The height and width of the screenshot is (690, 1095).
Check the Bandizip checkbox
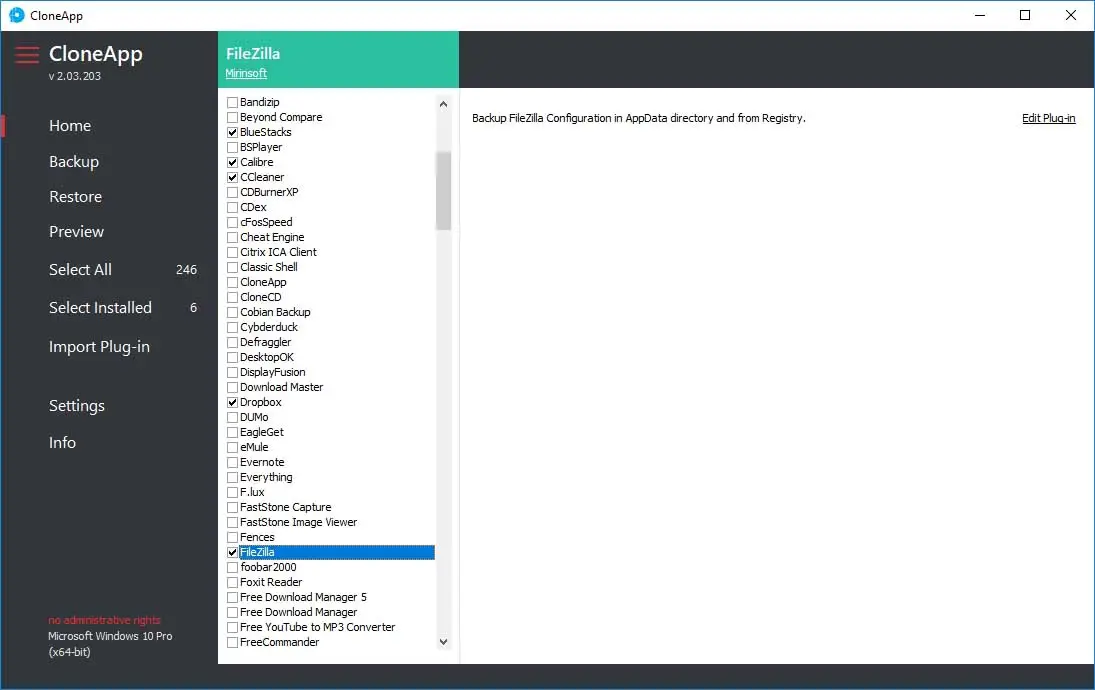(x=233, y=103)
